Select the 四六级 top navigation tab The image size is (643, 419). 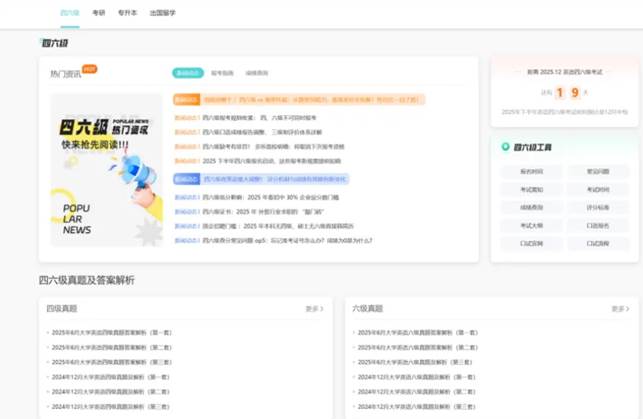(x=69, y=13)
